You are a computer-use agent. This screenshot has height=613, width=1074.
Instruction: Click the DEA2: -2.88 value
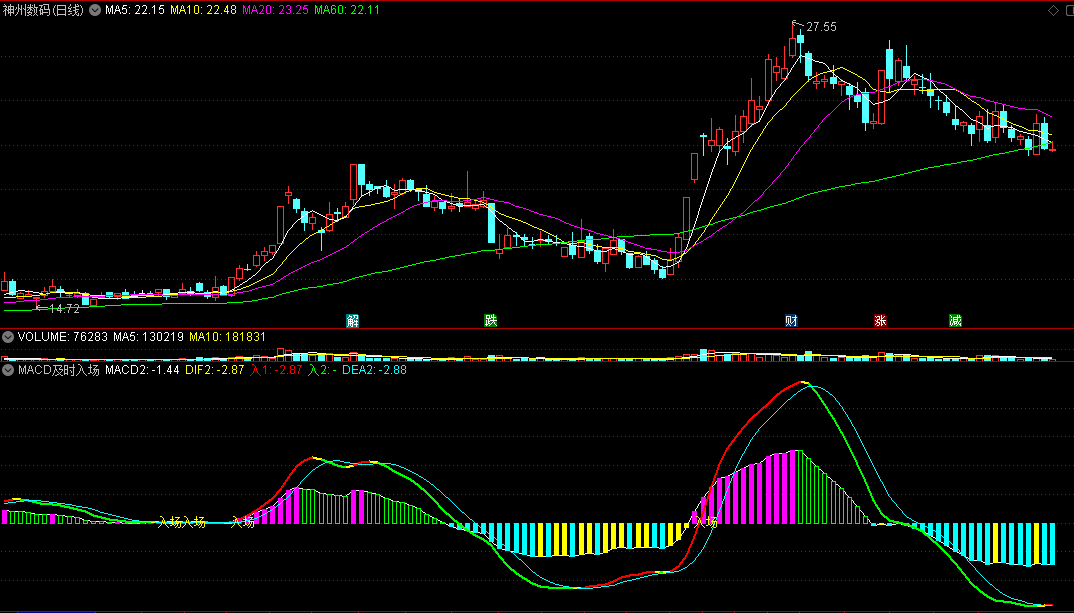(374, 370)
